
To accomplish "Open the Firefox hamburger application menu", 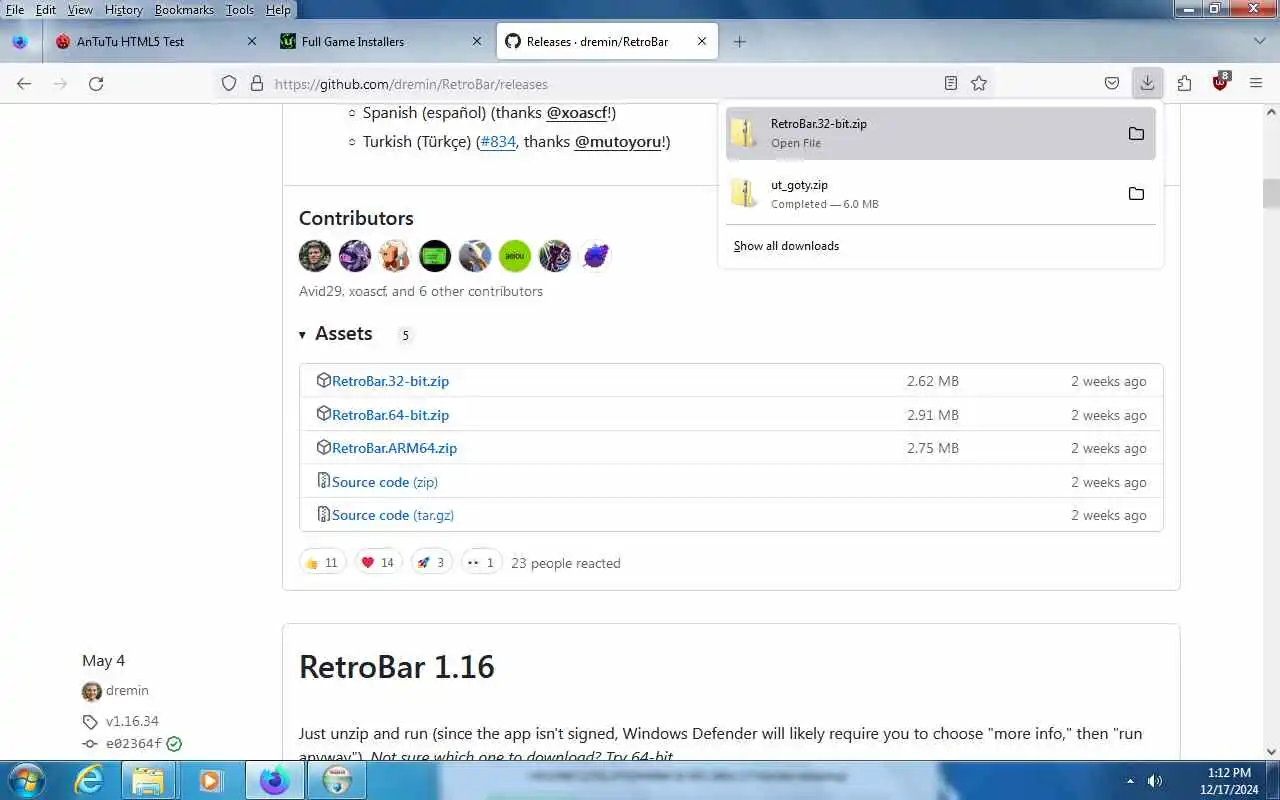I will pyautogui.click(x=1256, y=84).
